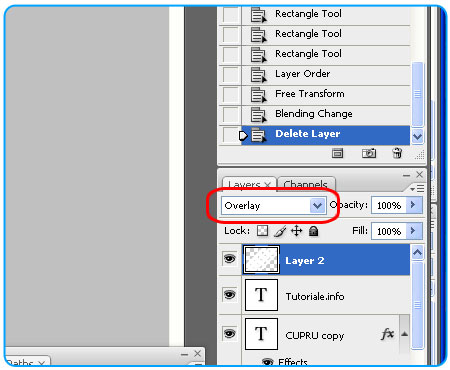
Task: Create a new snapshot with the camera icon
Action: pyautogui.click(x=369, y=153)
